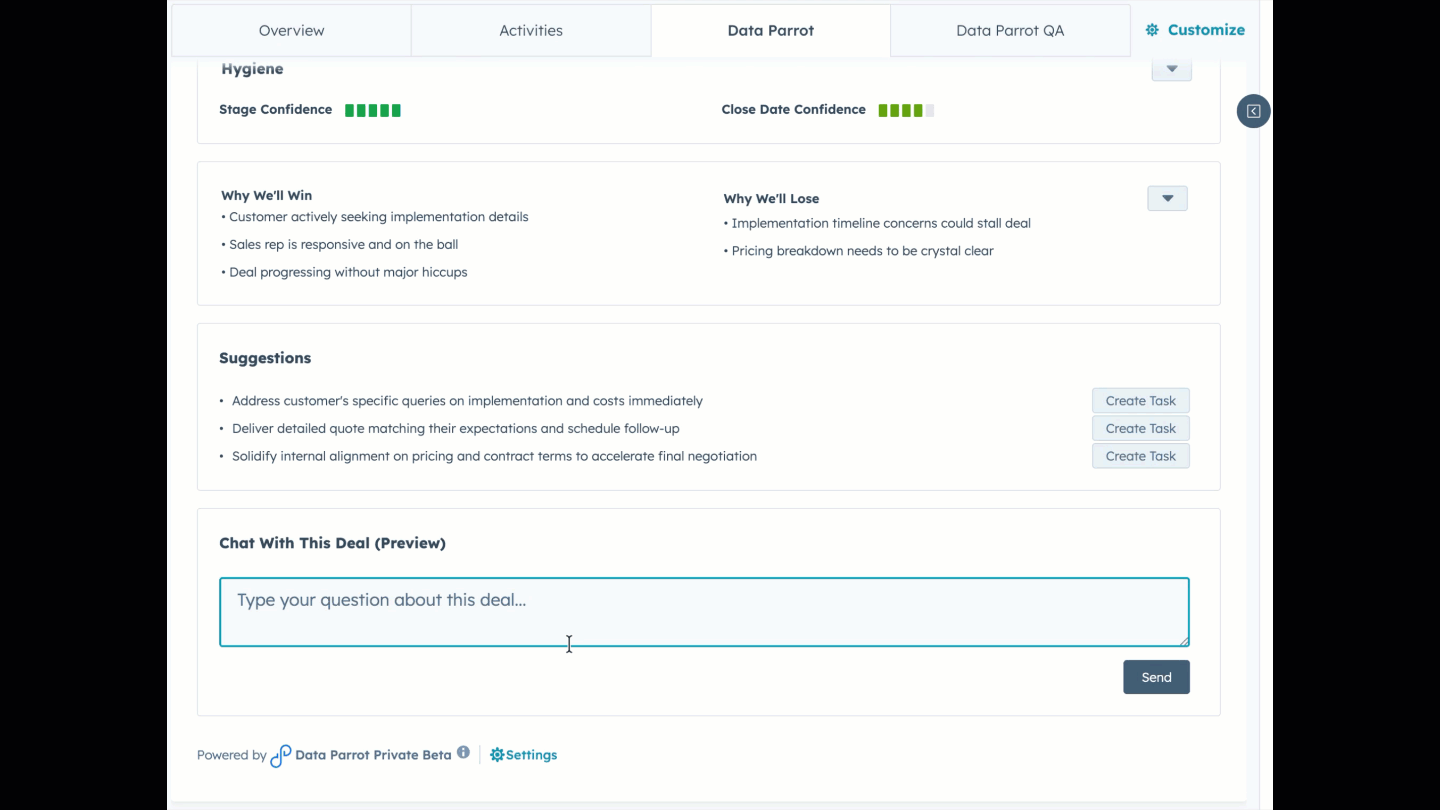Image resolution: width=1440 pixels, height=810 pixels.
Task: Click the Stage Confidence bar indicator
Action: click(x=372, y=110)
